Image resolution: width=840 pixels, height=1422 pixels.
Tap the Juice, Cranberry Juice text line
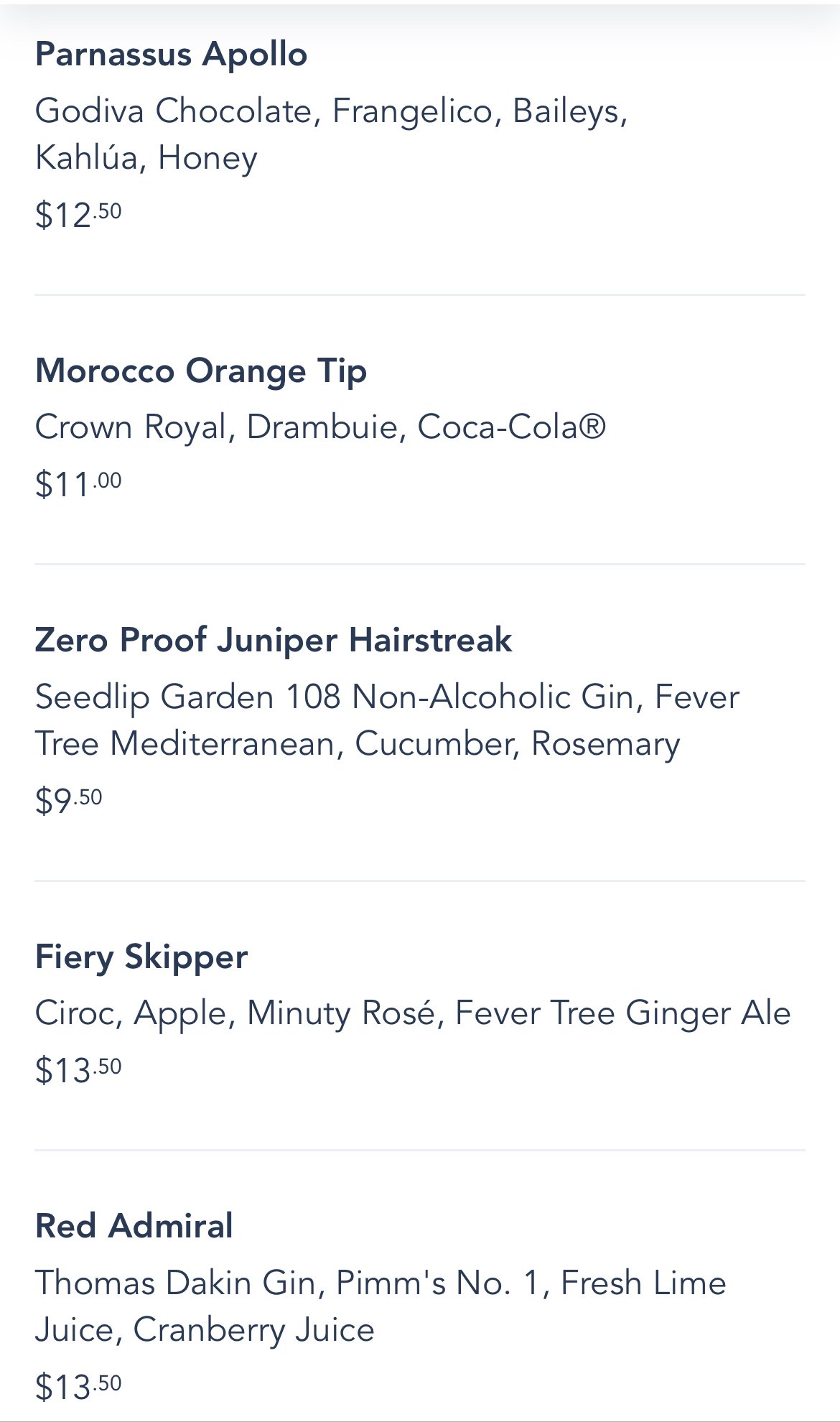[205, 1330]
